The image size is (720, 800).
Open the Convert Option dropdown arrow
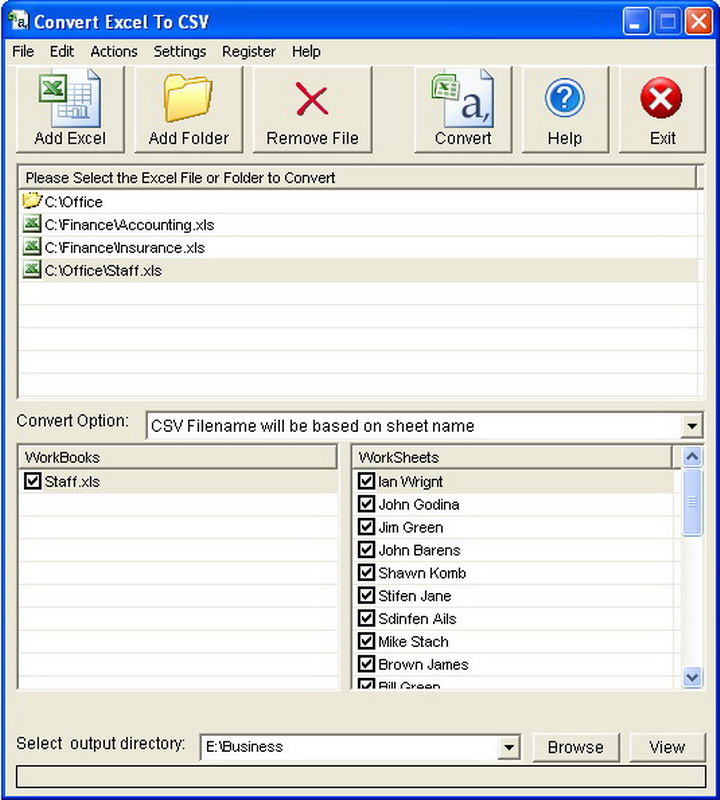692,426
